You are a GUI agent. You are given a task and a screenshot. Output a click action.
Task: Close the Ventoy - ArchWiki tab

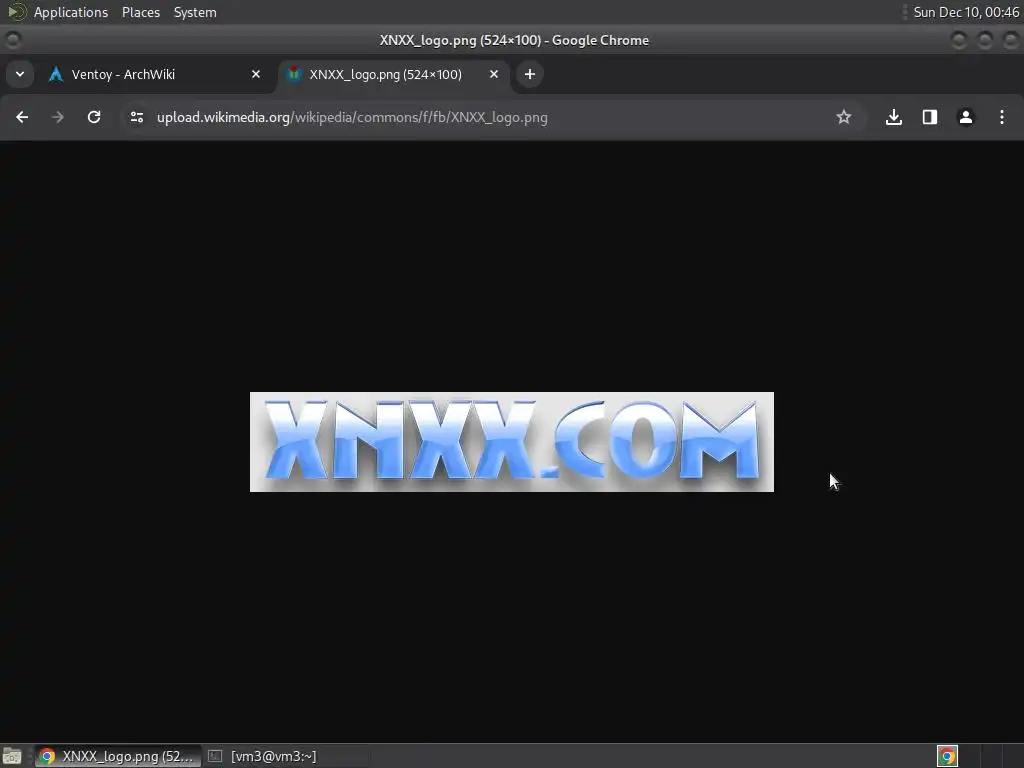[256, 74]
